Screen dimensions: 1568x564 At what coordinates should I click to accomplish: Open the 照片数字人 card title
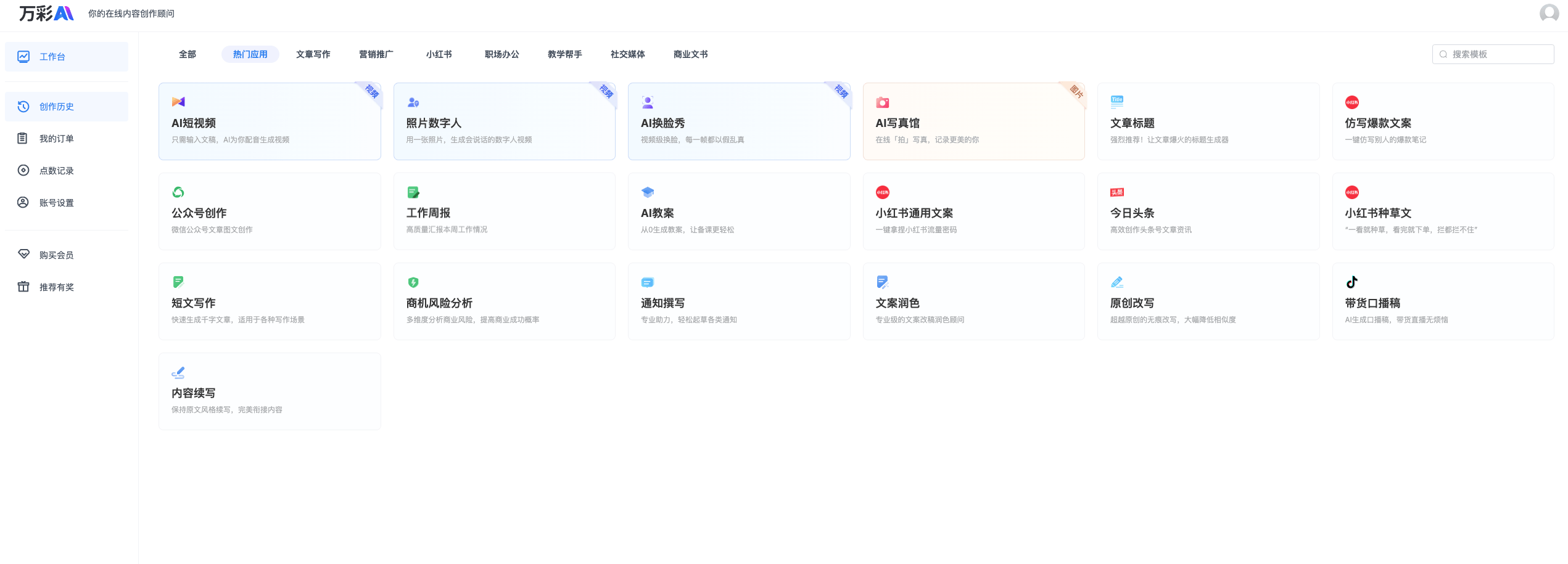[x=434, y=123]
